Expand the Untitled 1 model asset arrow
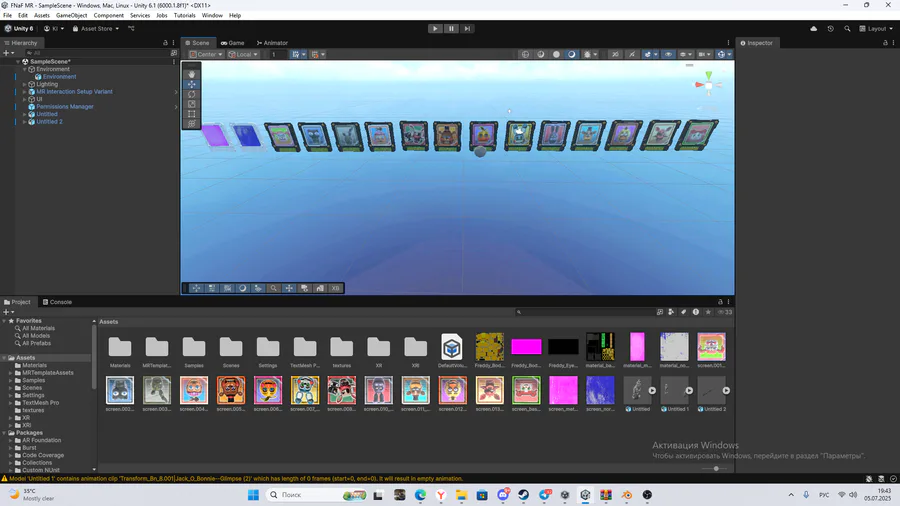Image resolution: width=900 pixels, height=506 pixels. [689, 391]
